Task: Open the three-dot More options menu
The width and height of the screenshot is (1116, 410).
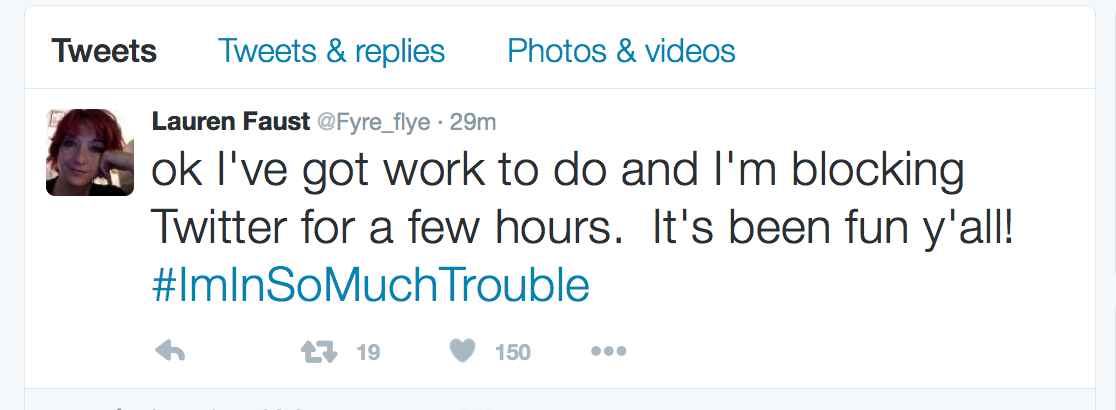Action: [x=608, y=351]
